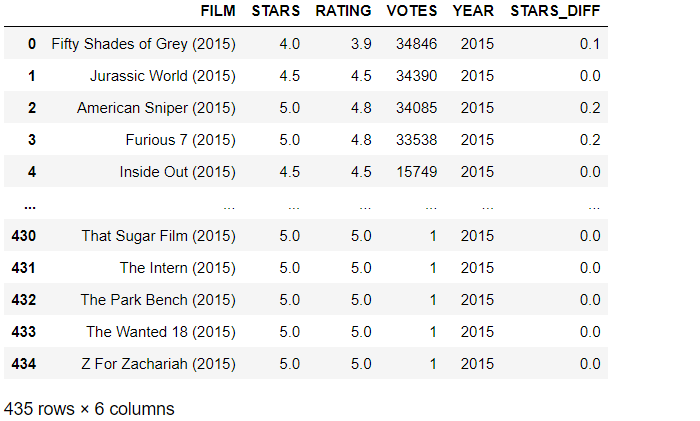Click the 435 rows × 6 columns summary
The image size is (700, 421).
click(x=89, y=409)
